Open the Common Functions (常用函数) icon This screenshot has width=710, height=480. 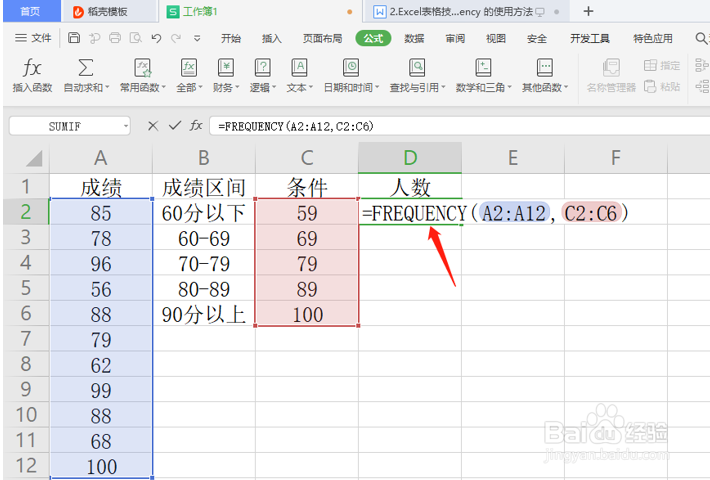pyautogui.click(x=143, y=68)
